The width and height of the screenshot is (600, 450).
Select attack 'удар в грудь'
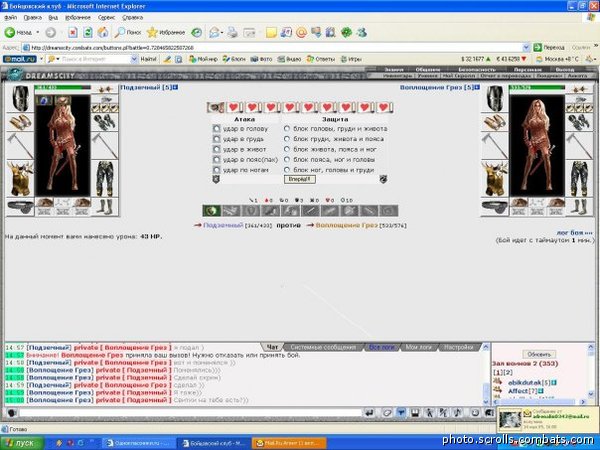217,139
